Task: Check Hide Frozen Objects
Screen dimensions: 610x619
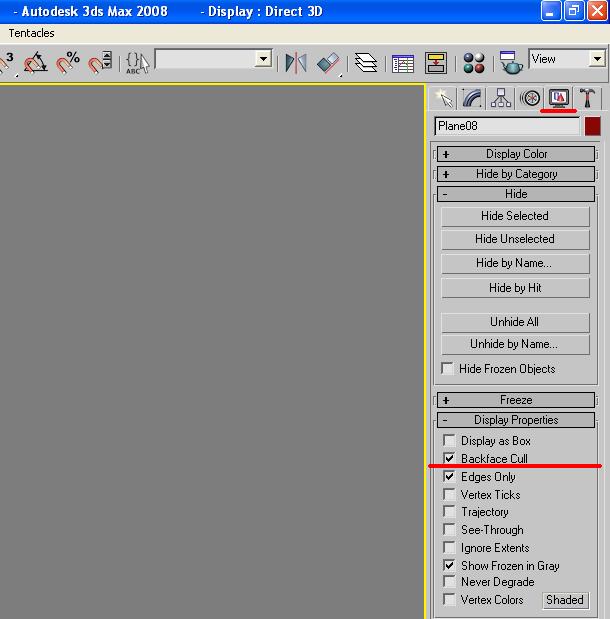Action: 448,369
